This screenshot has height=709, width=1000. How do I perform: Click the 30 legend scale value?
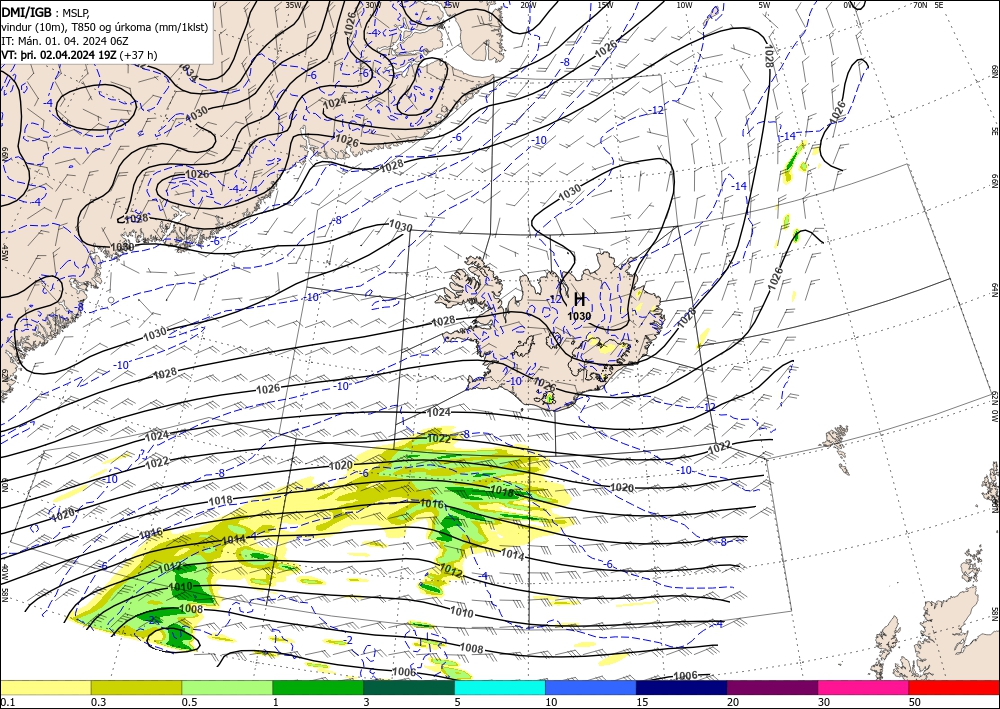pyautogui.click(x=824, y=702)
